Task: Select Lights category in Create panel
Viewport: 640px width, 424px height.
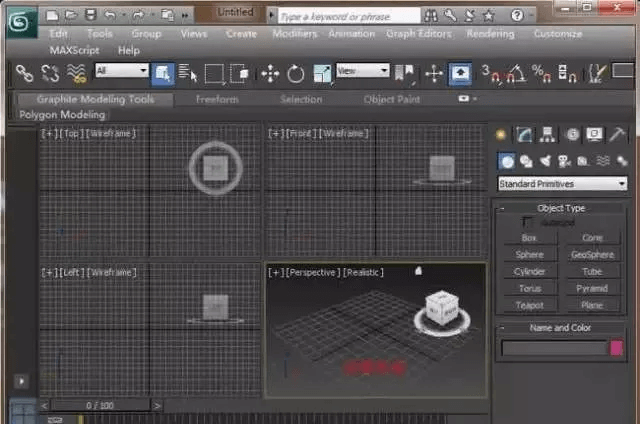Action: tap(545, 162)
